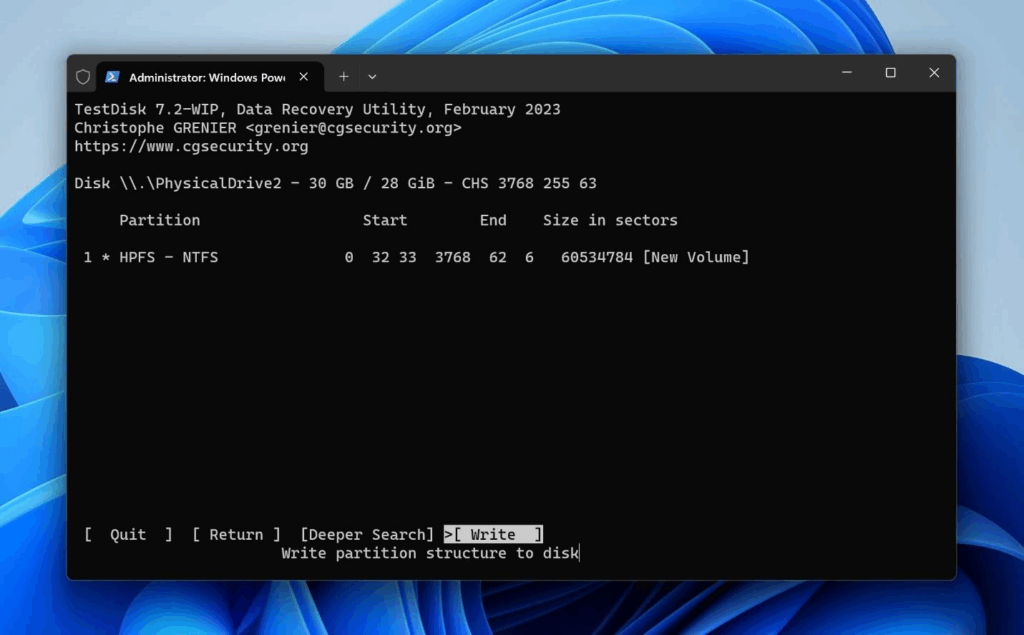The image size is (1024, 635).
Task: Click the Size in sectors column header
Action: pyautogui.click(x=610, y=220)
